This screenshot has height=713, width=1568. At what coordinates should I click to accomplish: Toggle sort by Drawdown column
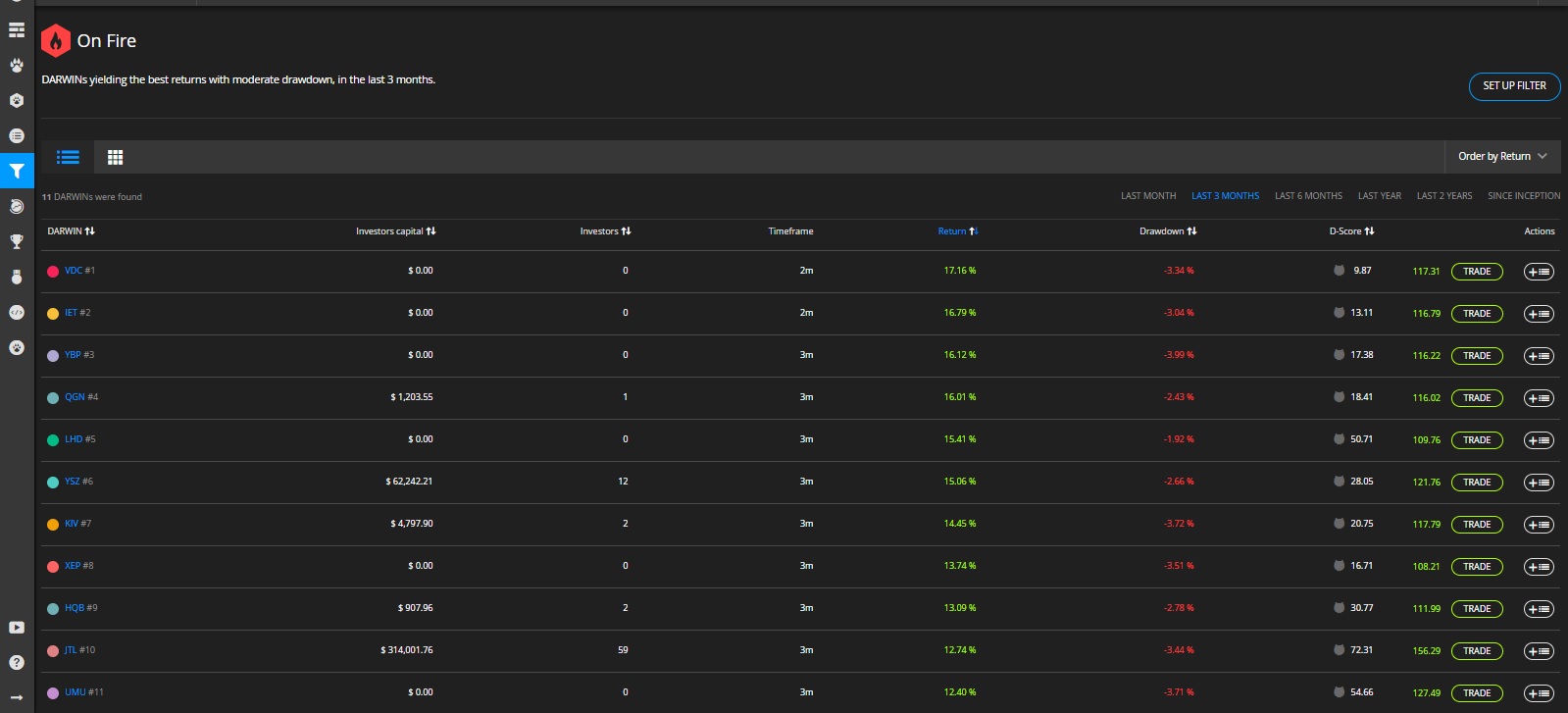click(1168, 231)
